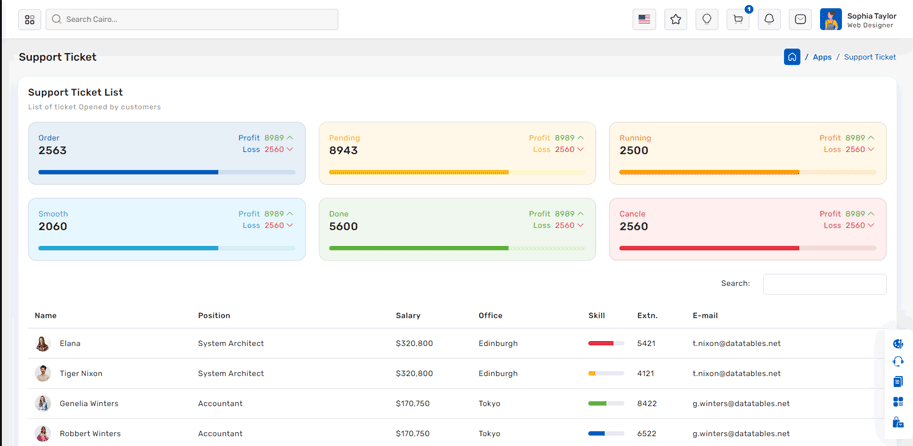913x446 pixels.
Task: Click the four-squares icon in side panel
Action: 898,402
